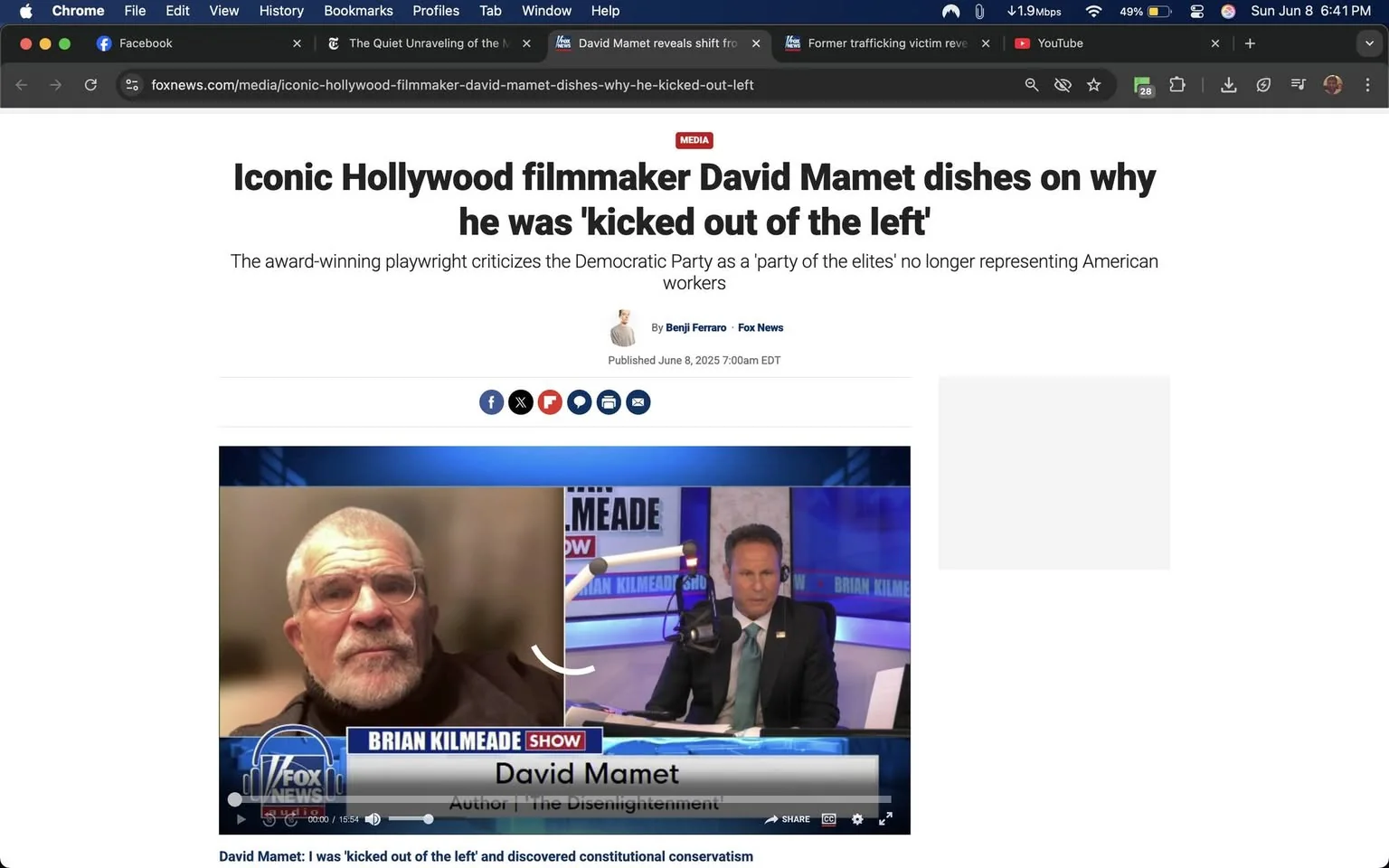Adjust the video volume slider
The height and width of the screenshot is (868, 1389).
411,819
